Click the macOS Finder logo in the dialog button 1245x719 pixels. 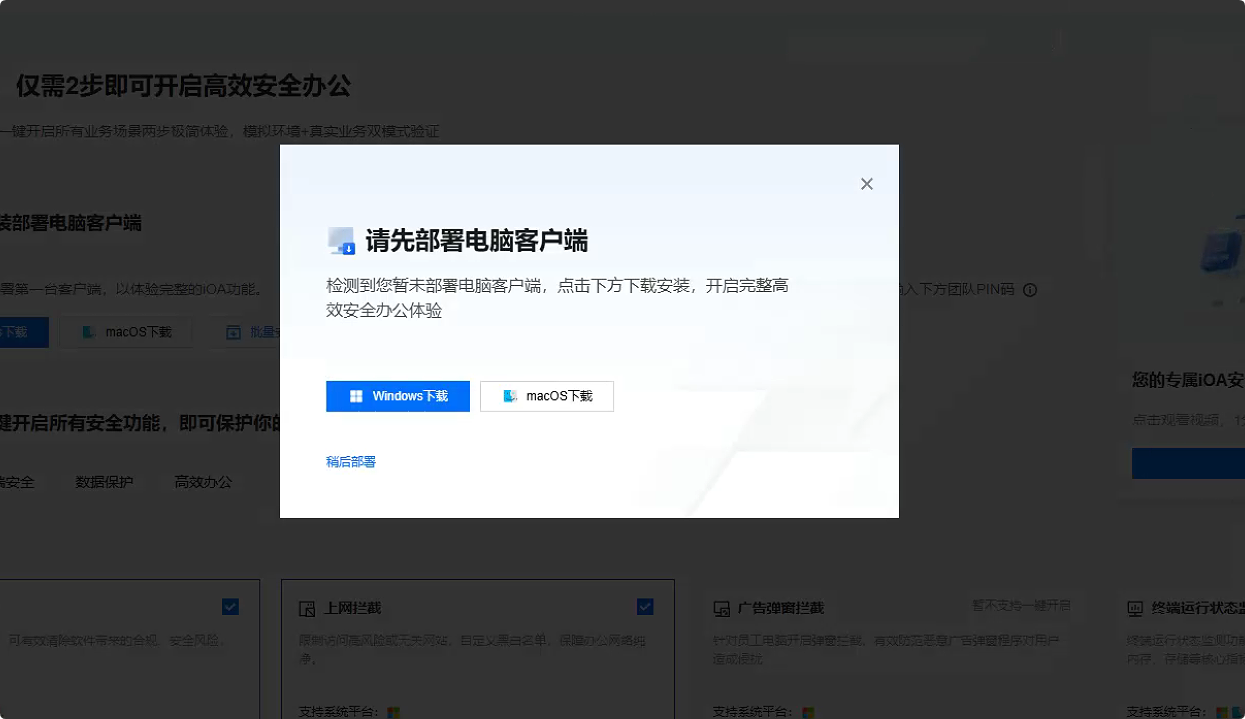[x=510, y=396]
